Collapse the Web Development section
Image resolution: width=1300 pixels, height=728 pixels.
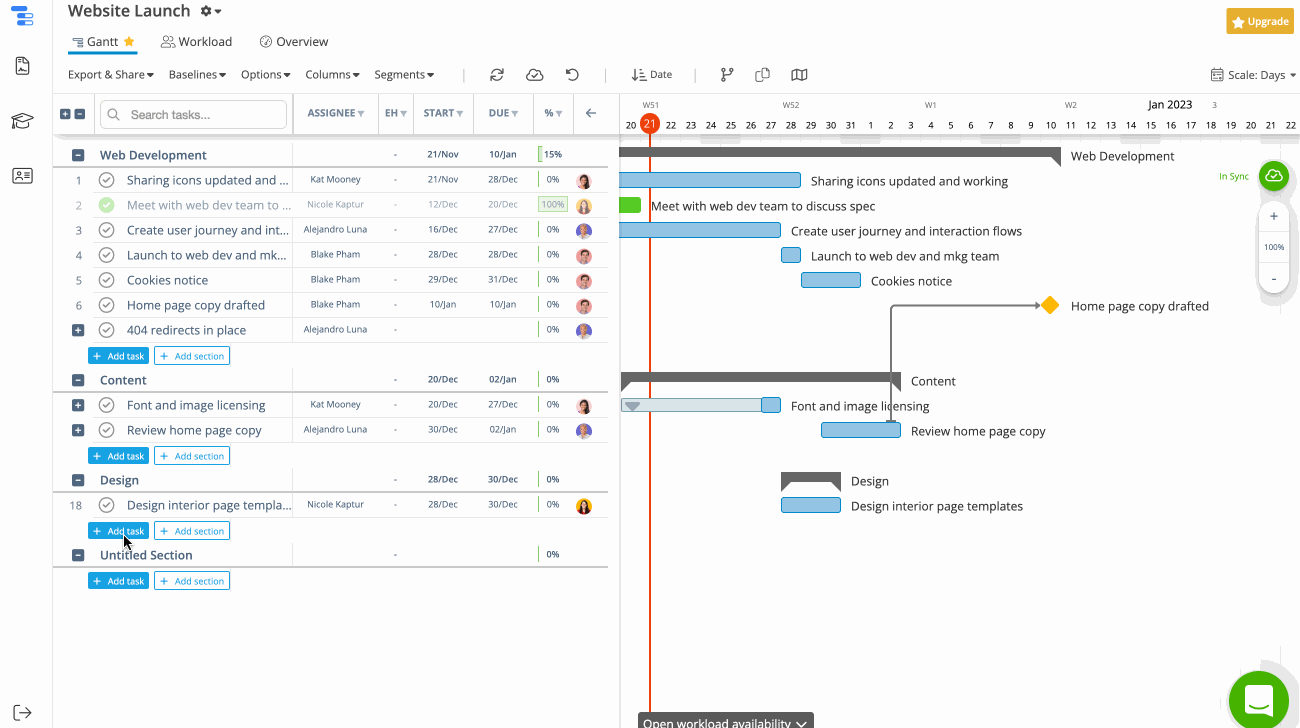tap(78, 155)
